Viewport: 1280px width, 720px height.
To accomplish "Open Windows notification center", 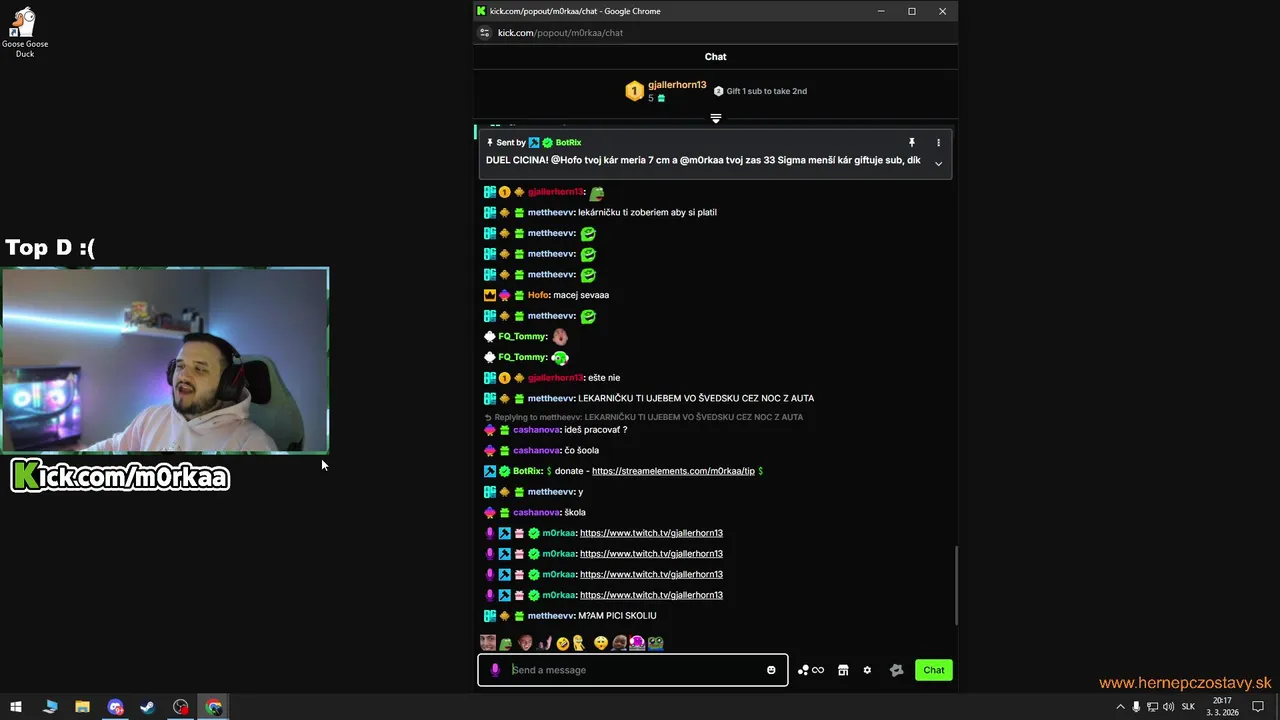I will click(1258, 707).
